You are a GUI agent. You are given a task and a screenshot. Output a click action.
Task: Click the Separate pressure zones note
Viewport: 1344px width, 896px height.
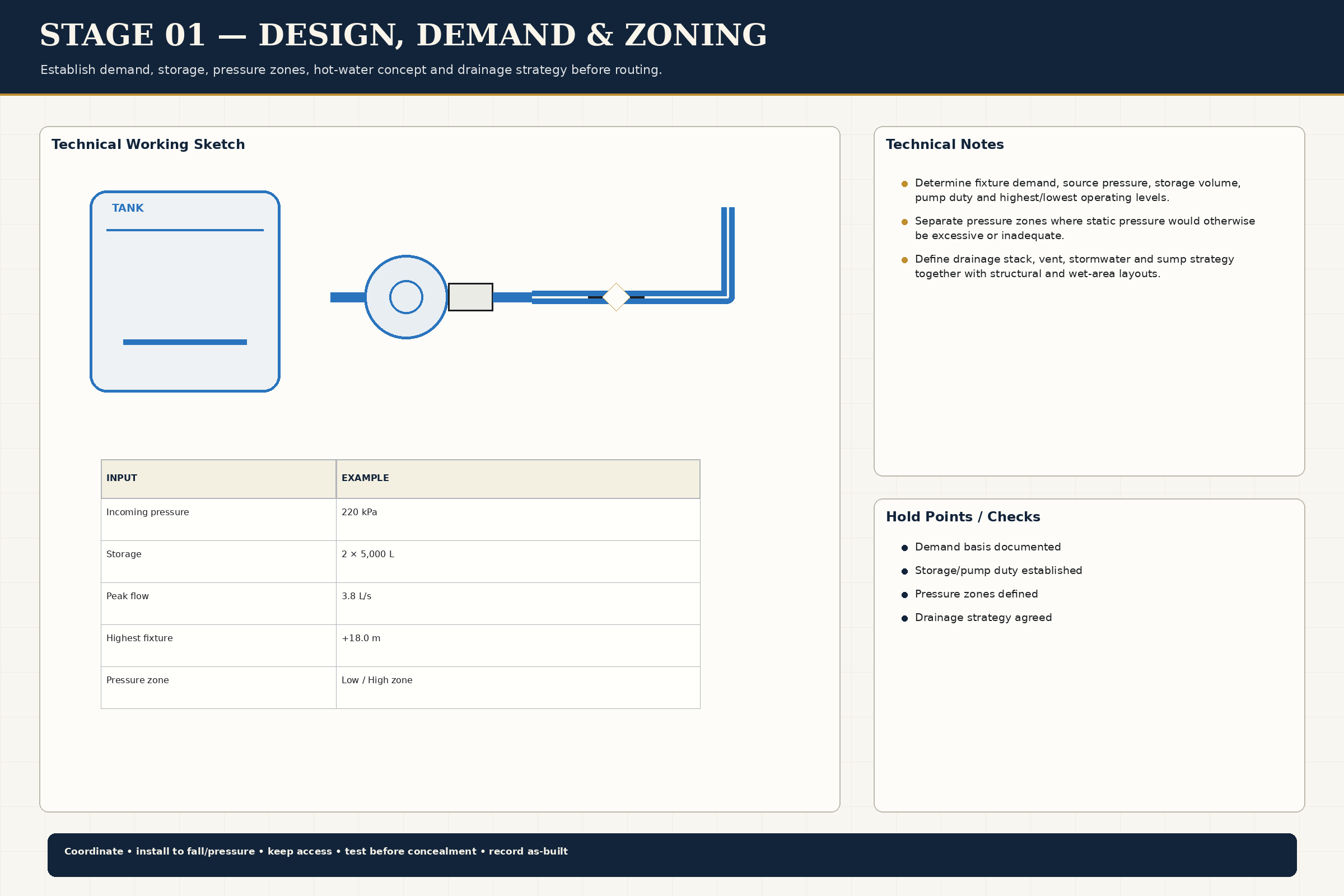pos(1085,228)
